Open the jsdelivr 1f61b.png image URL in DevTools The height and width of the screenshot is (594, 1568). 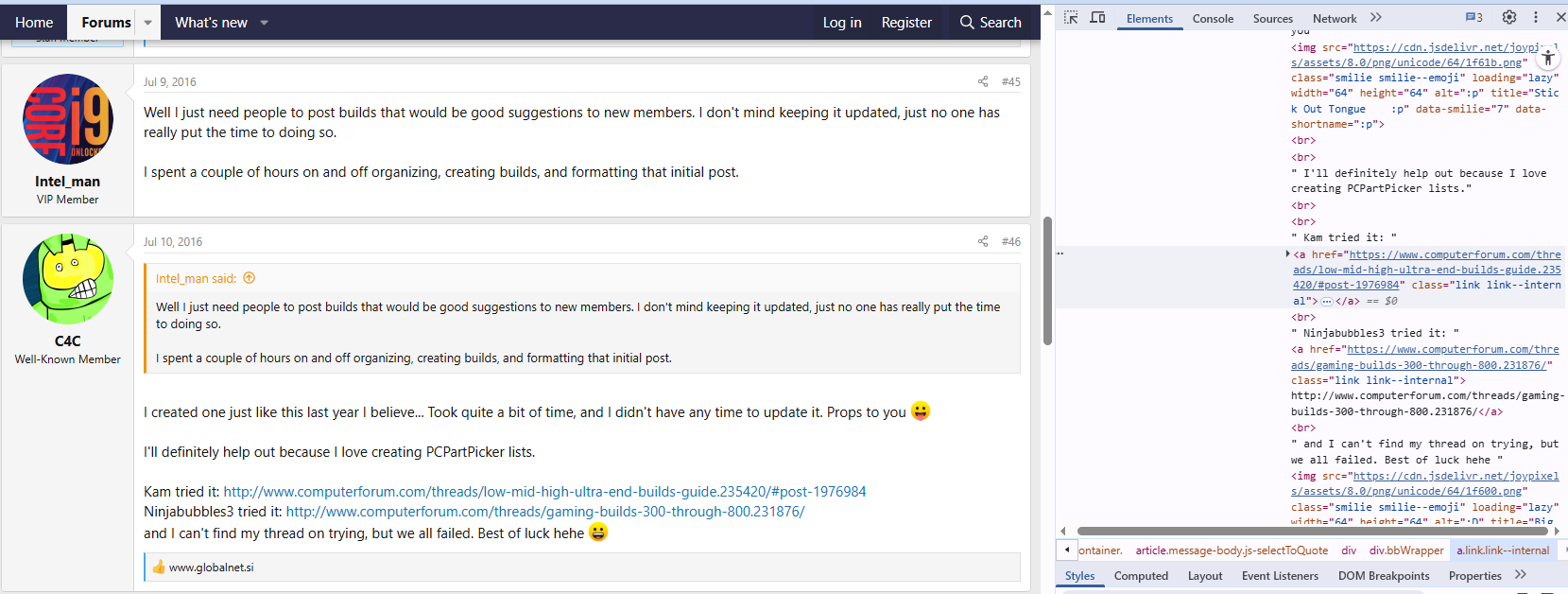tap(1424, 55)
